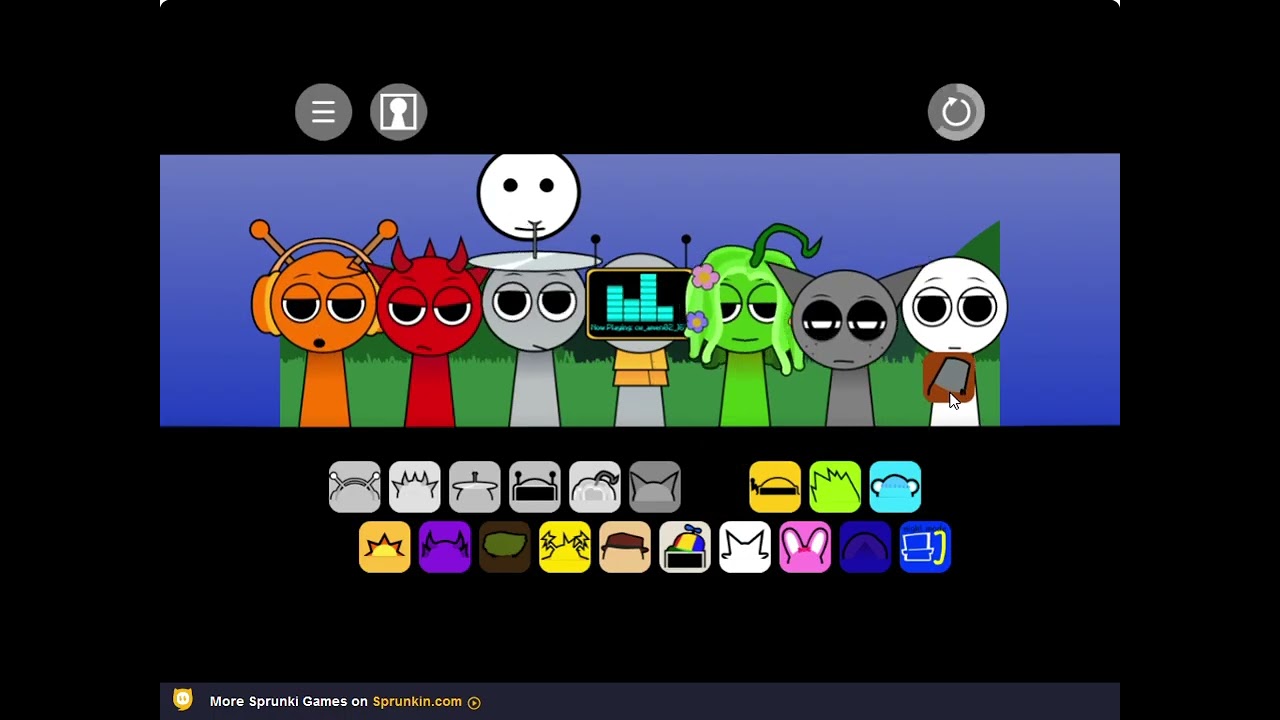Select the used grey spiky-hair sound icon

[x=415, y=487]
